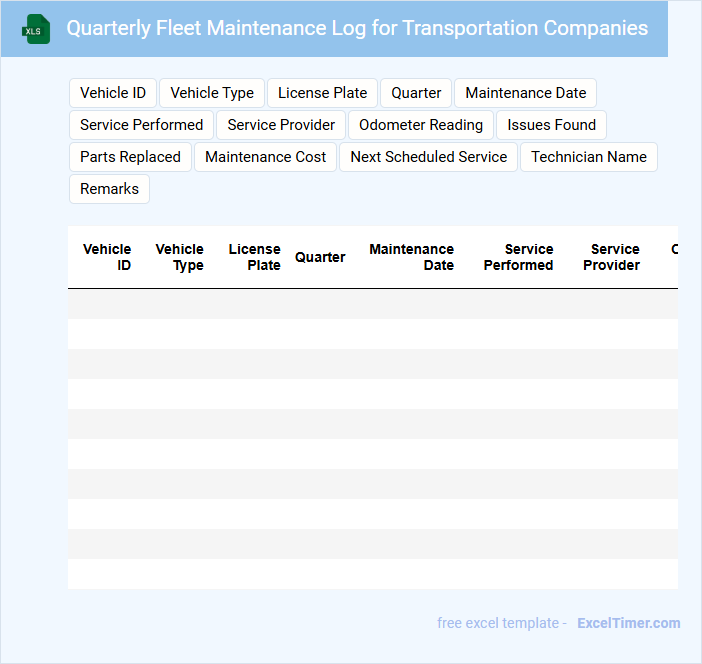Select the Odometer Reading tag
Viewport: 702px width, 664px height.
click(x=421, y=125)
